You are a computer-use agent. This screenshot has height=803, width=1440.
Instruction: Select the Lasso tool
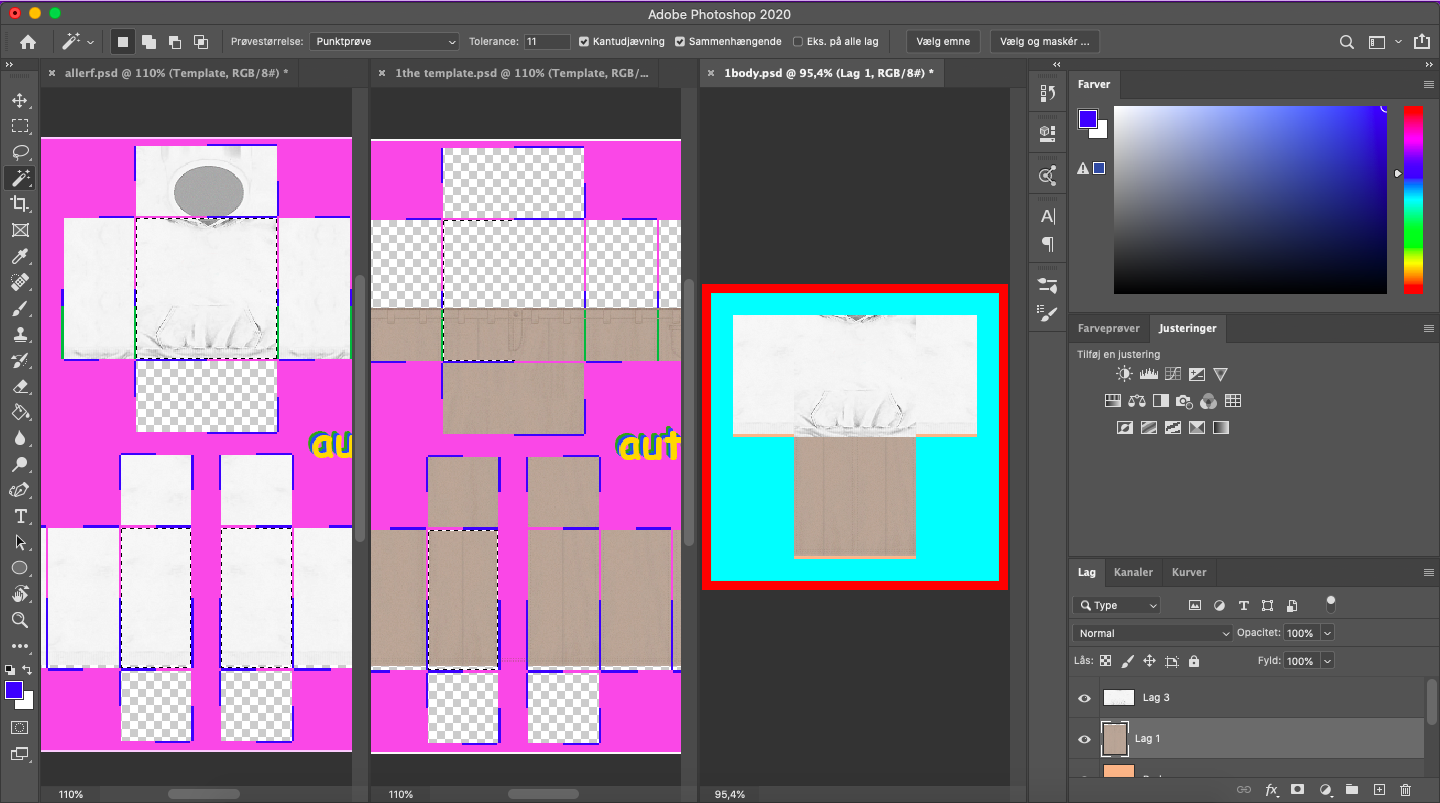[x=19, y=151]
